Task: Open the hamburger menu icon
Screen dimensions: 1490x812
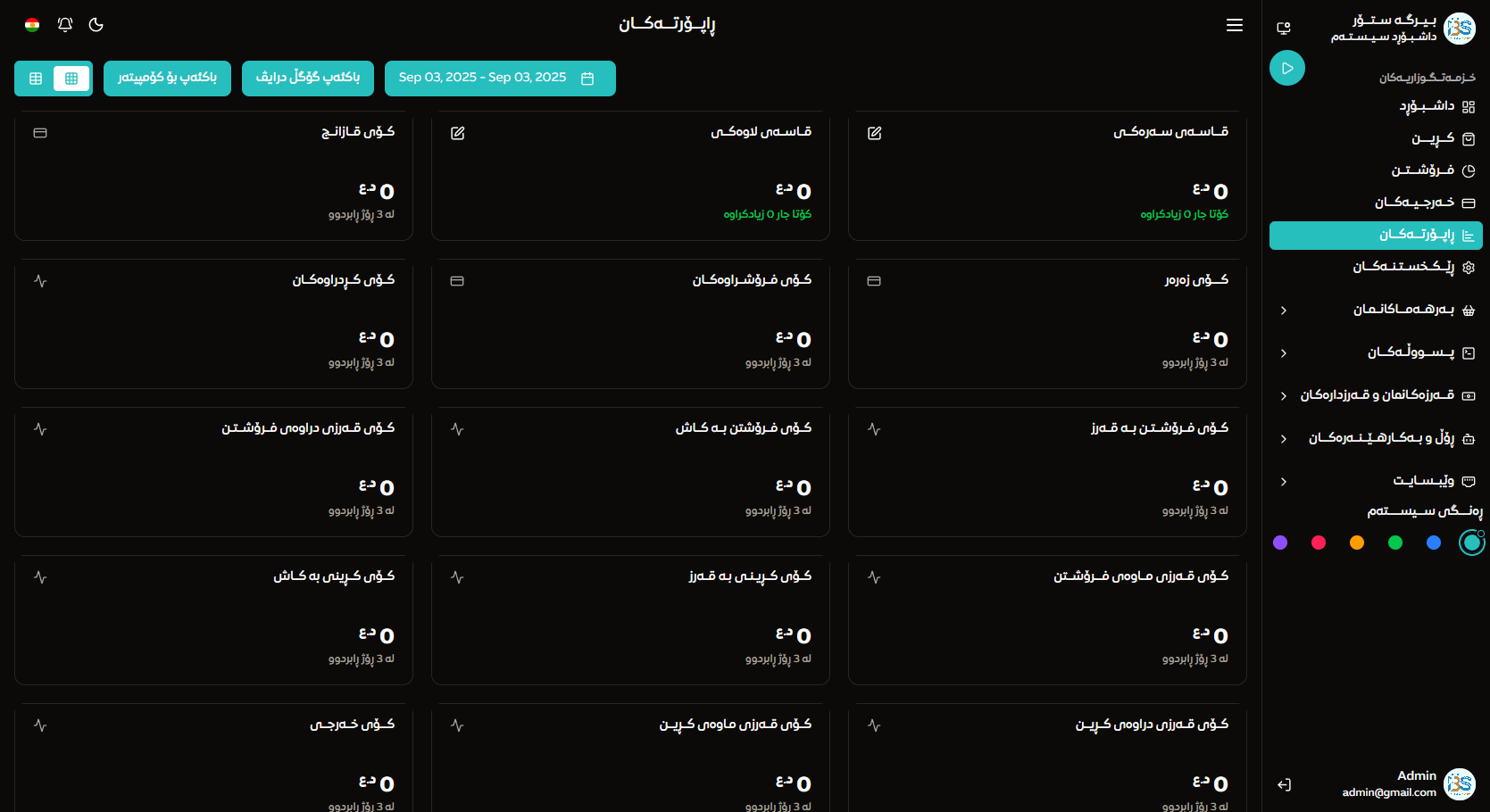Action: tap(1234, 25)
